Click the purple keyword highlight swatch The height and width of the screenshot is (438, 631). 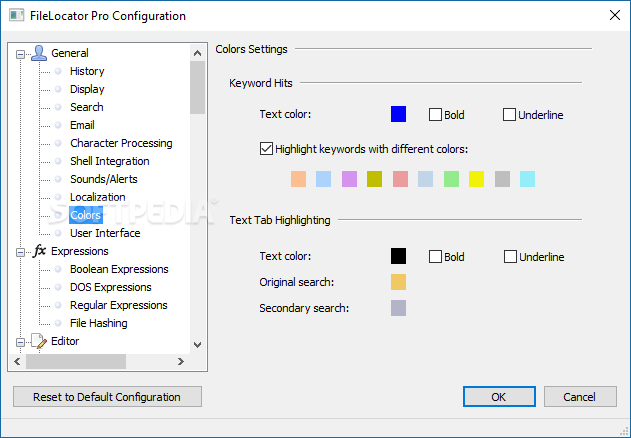349,179
